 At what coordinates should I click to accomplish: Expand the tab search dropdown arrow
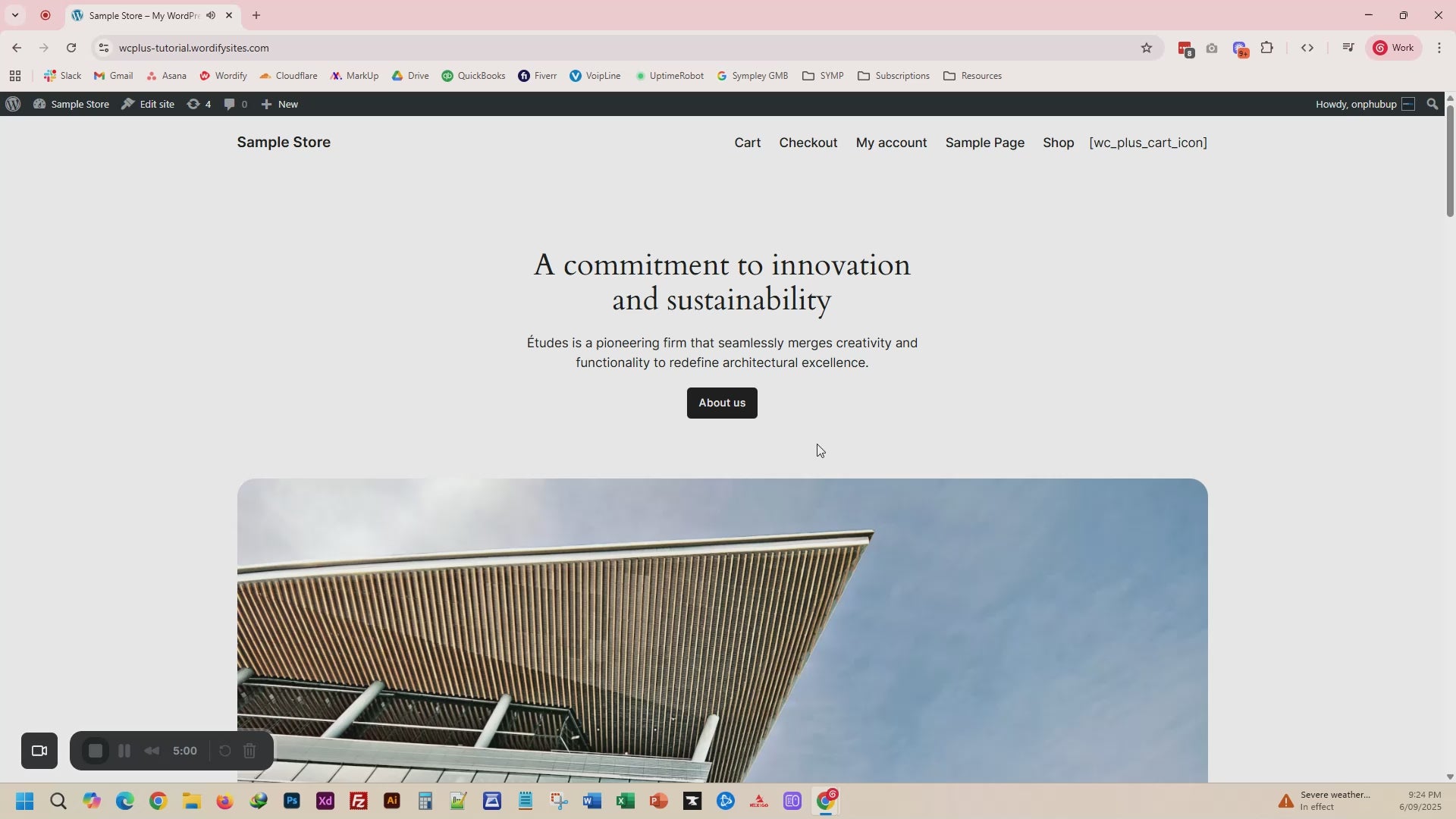[x=14, y=15]
